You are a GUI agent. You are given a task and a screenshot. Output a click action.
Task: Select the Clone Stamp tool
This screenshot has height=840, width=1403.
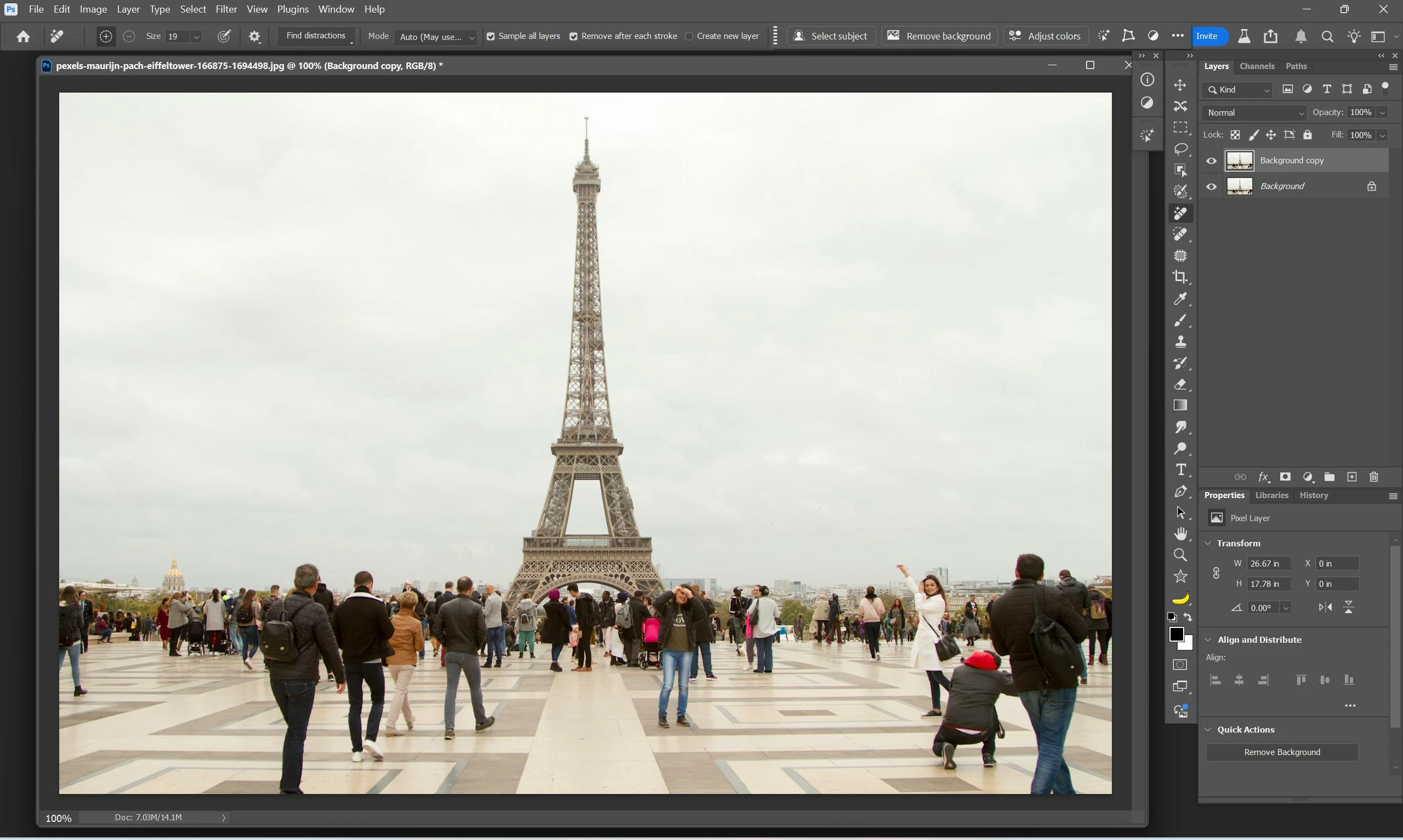[1180, 342]
